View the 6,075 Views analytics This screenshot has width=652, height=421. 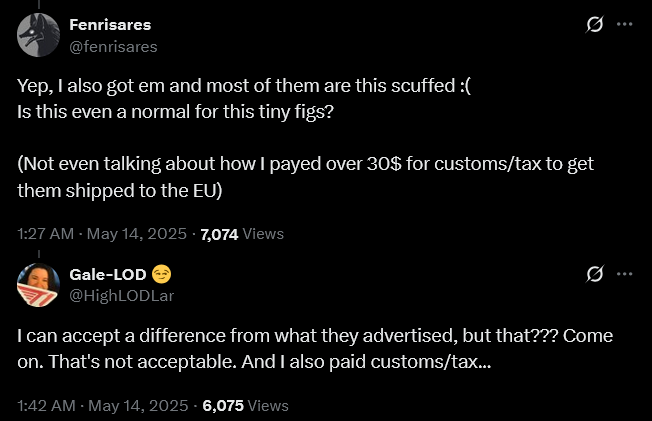click(x=245, y=406)
